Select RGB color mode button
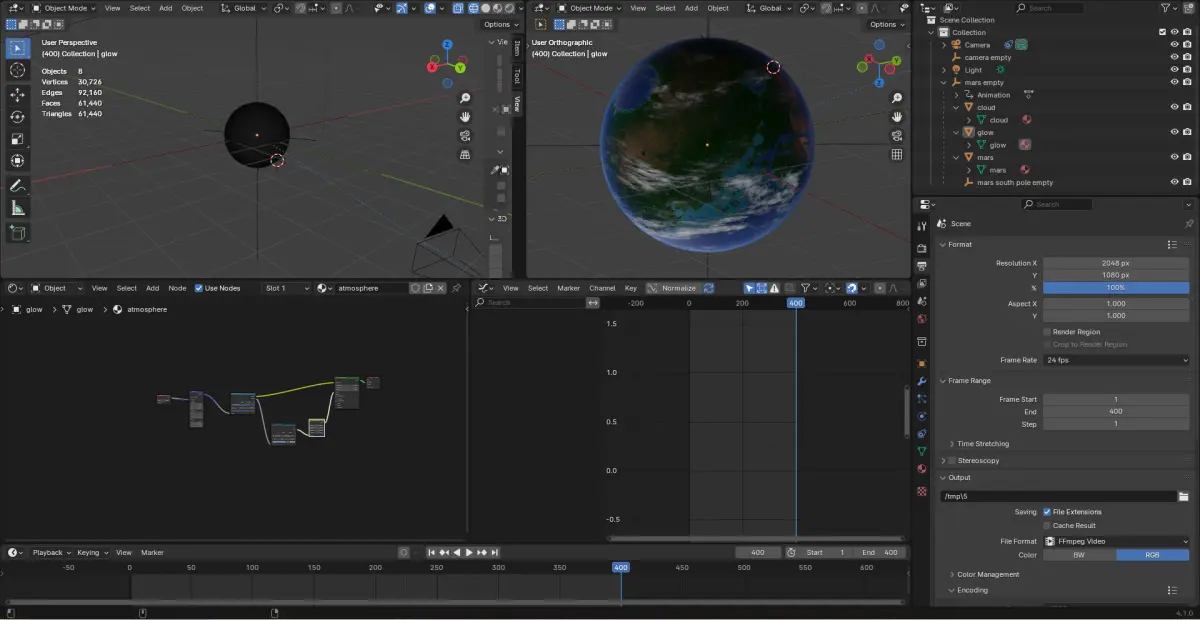1200x620 pixels. coord(1153,554)
